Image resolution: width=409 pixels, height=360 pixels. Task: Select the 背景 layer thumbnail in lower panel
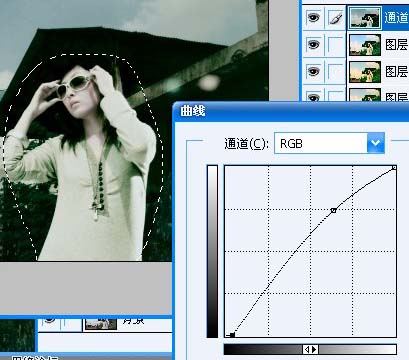coord(101,324)
